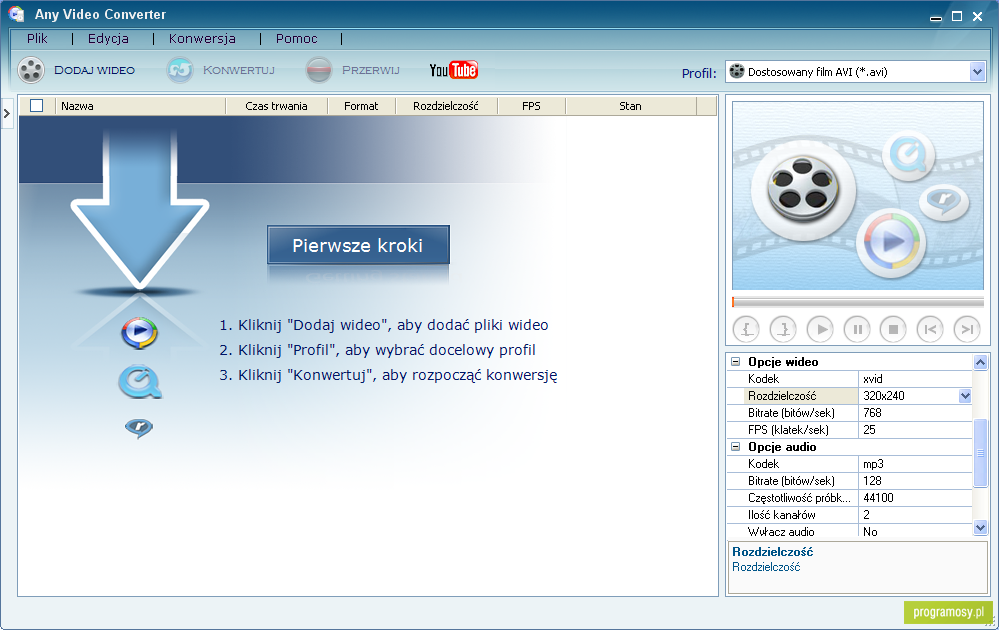Open the Edycja menu

pyautogui.click(x=108, y=39)
